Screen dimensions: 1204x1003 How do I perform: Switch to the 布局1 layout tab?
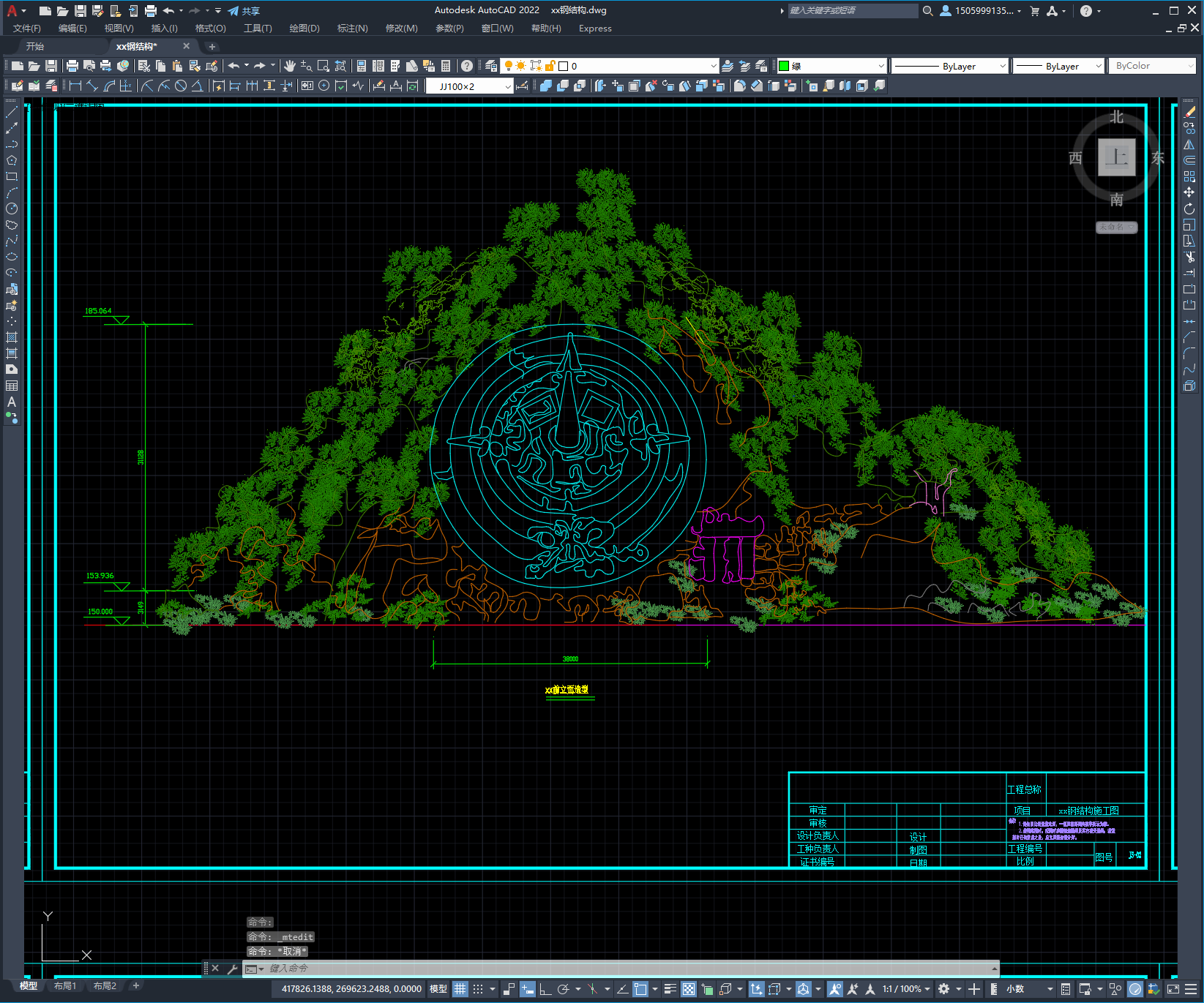coord(64,985)
